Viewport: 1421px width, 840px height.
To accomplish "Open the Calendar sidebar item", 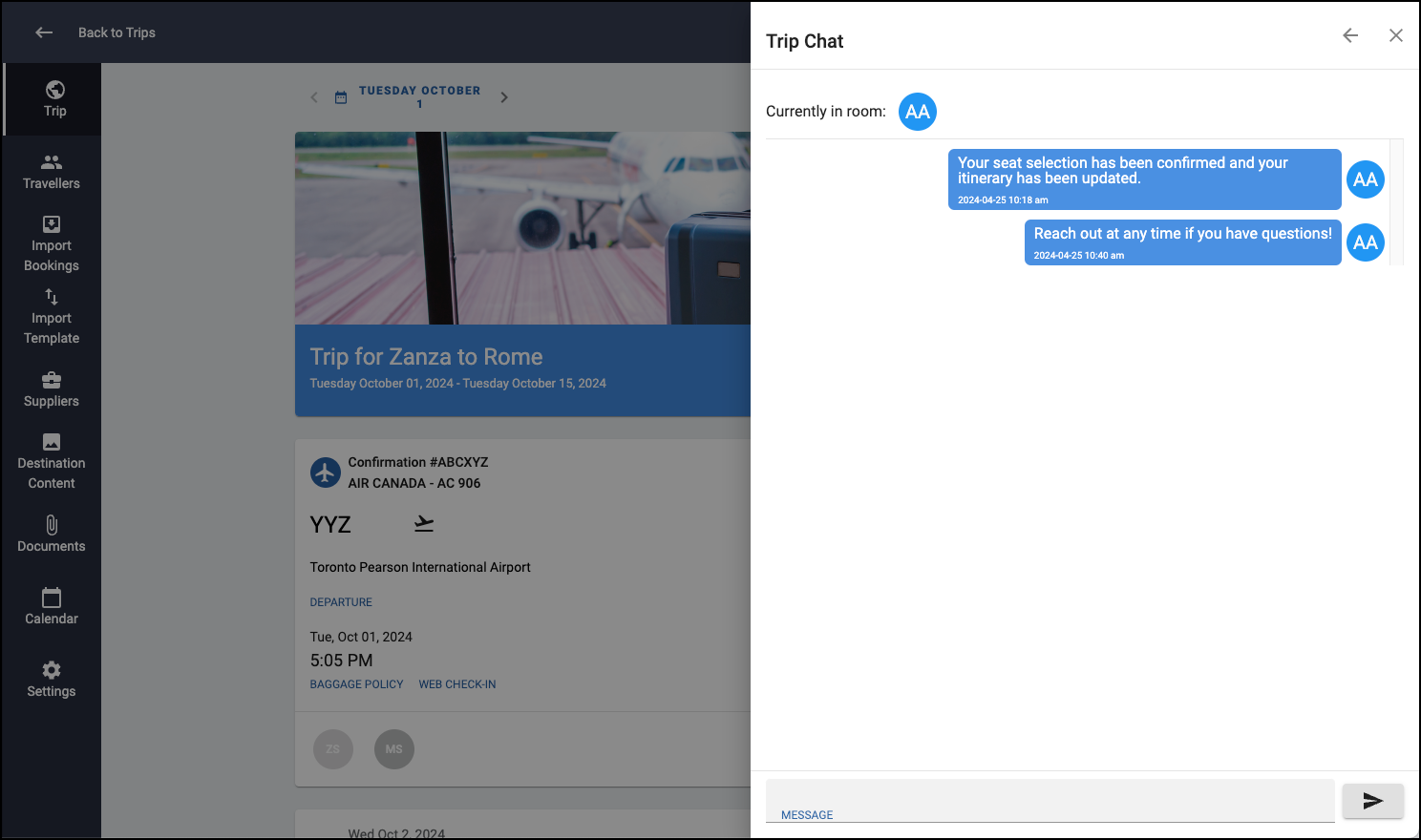I will click(x=52, y=607).
